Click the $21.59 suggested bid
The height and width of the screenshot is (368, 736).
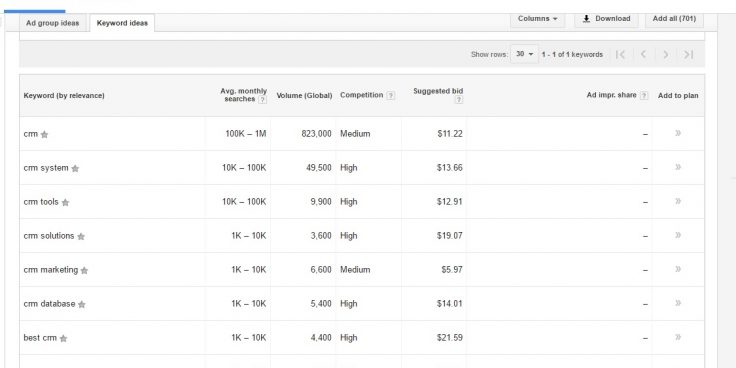(450, 337)
